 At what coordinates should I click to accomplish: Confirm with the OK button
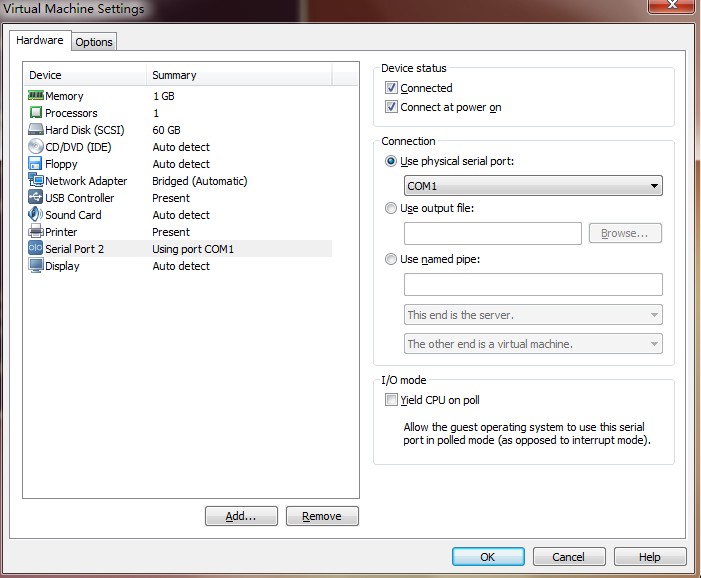(x=488, y=557)
